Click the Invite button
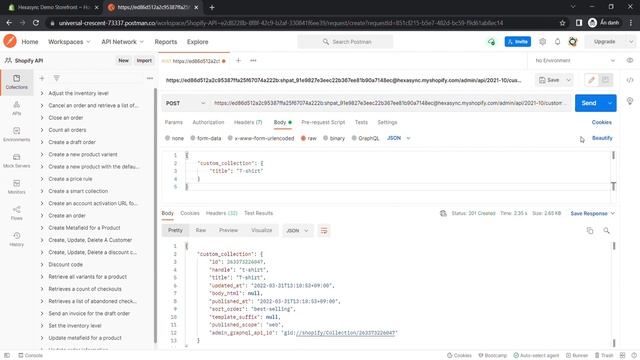Viewport: 640px width, 360px height. click(518, 42)
